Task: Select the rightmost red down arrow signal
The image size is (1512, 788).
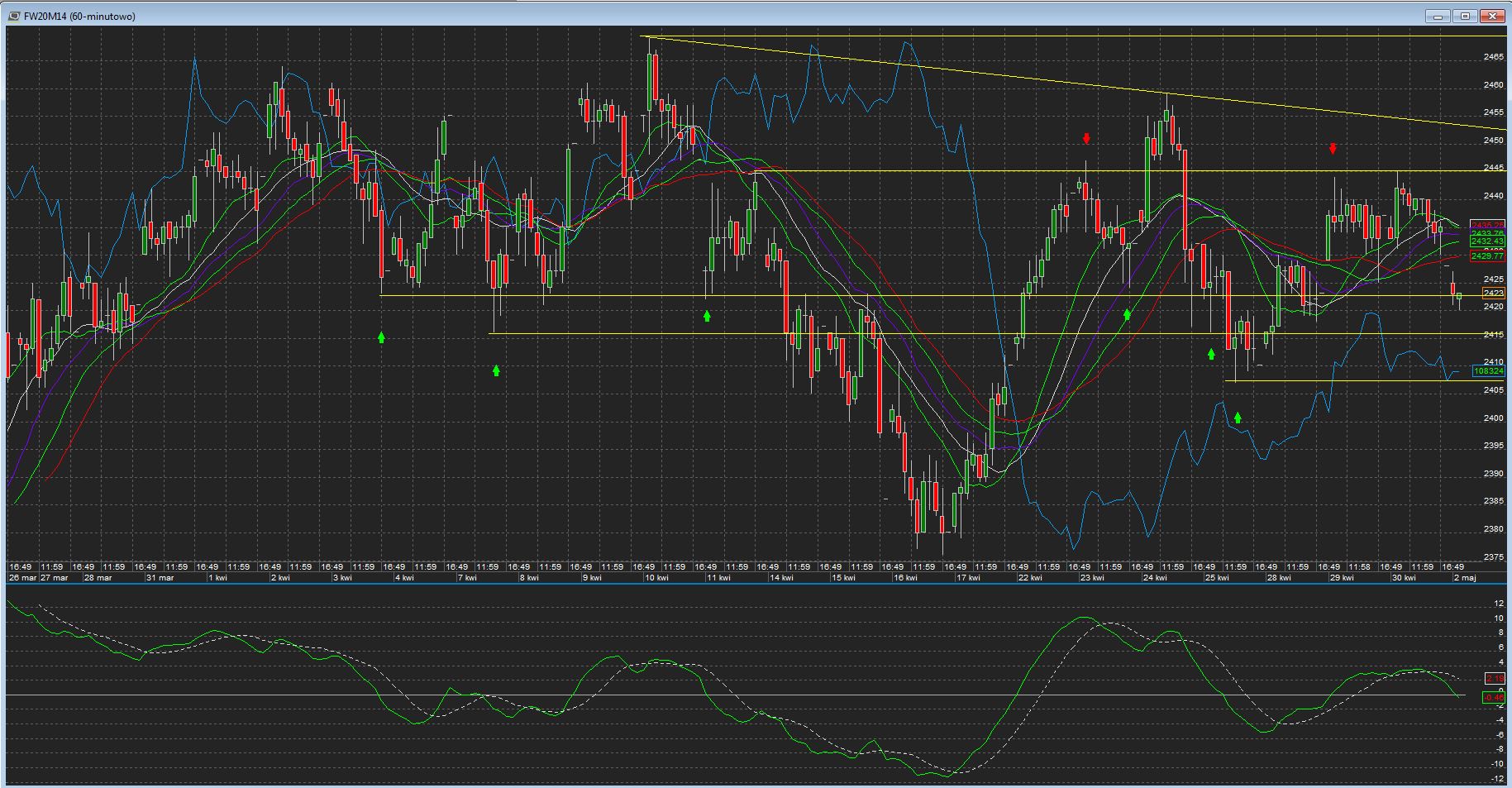Action: [x=1333, y=149]
